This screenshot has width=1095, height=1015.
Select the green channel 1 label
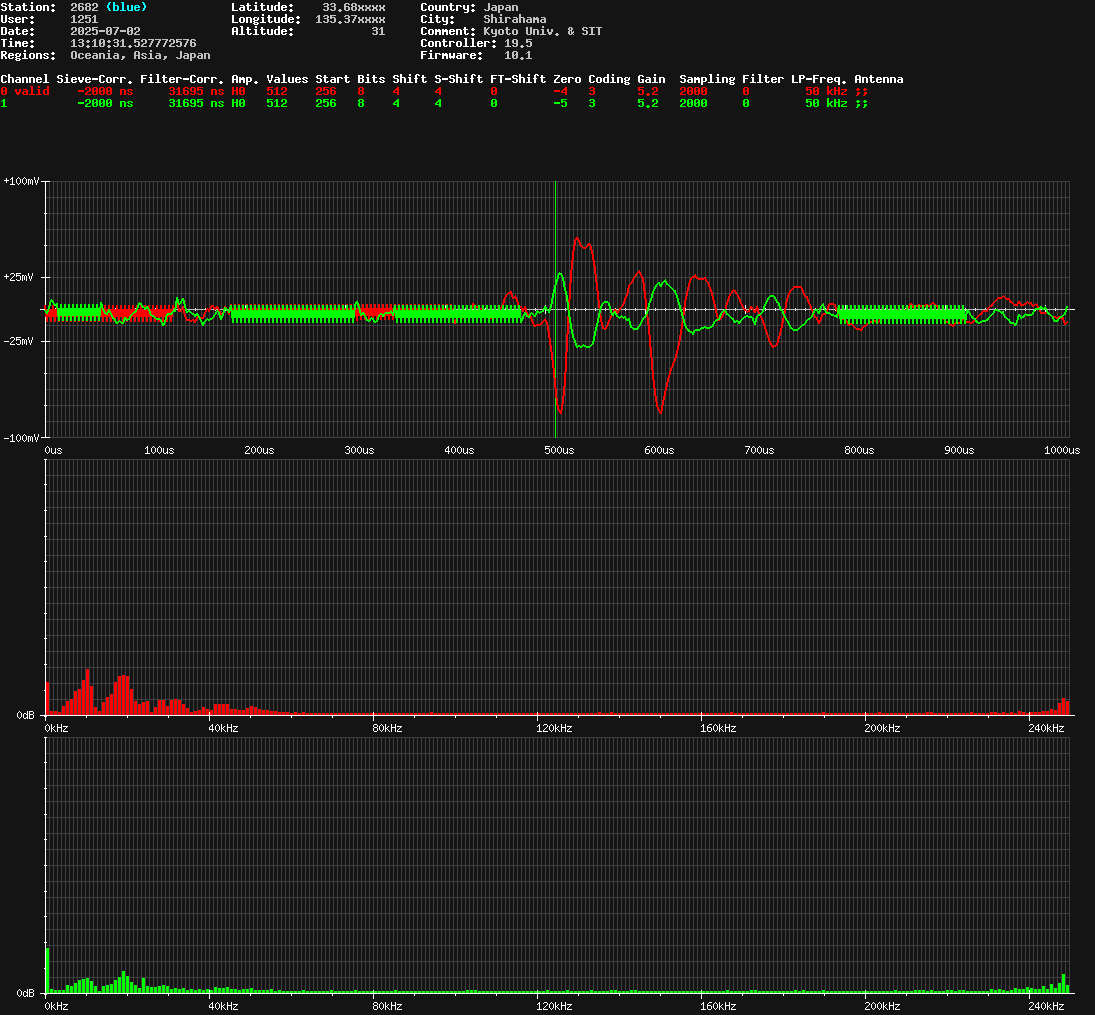point(4,103)
